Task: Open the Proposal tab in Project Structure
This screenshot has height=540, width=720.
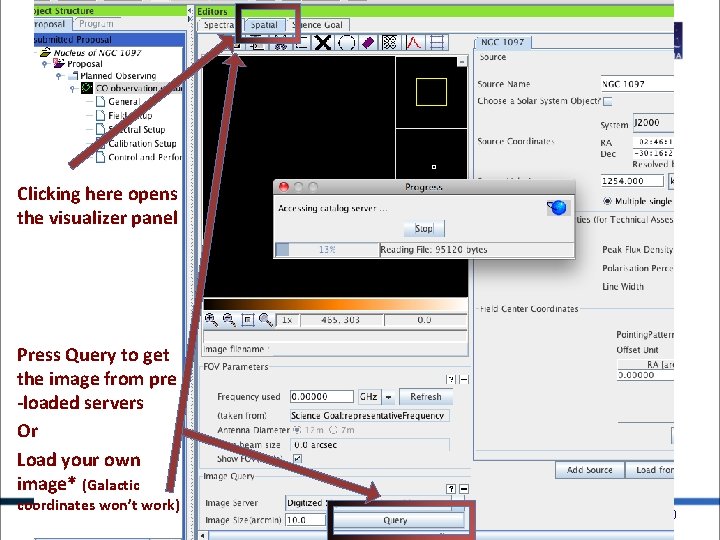Action: pos(51,24)
